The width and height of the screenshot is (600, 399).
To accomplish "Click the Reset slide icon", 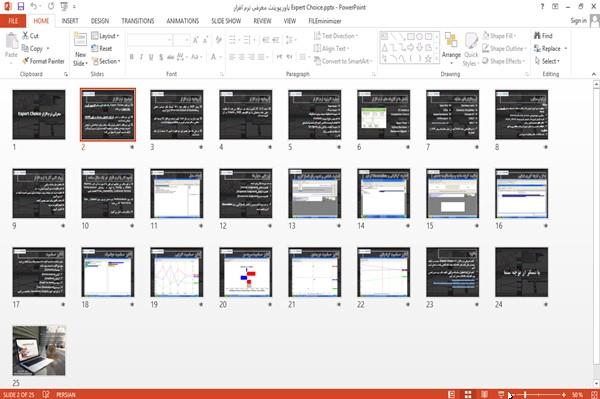I will 95,48.
